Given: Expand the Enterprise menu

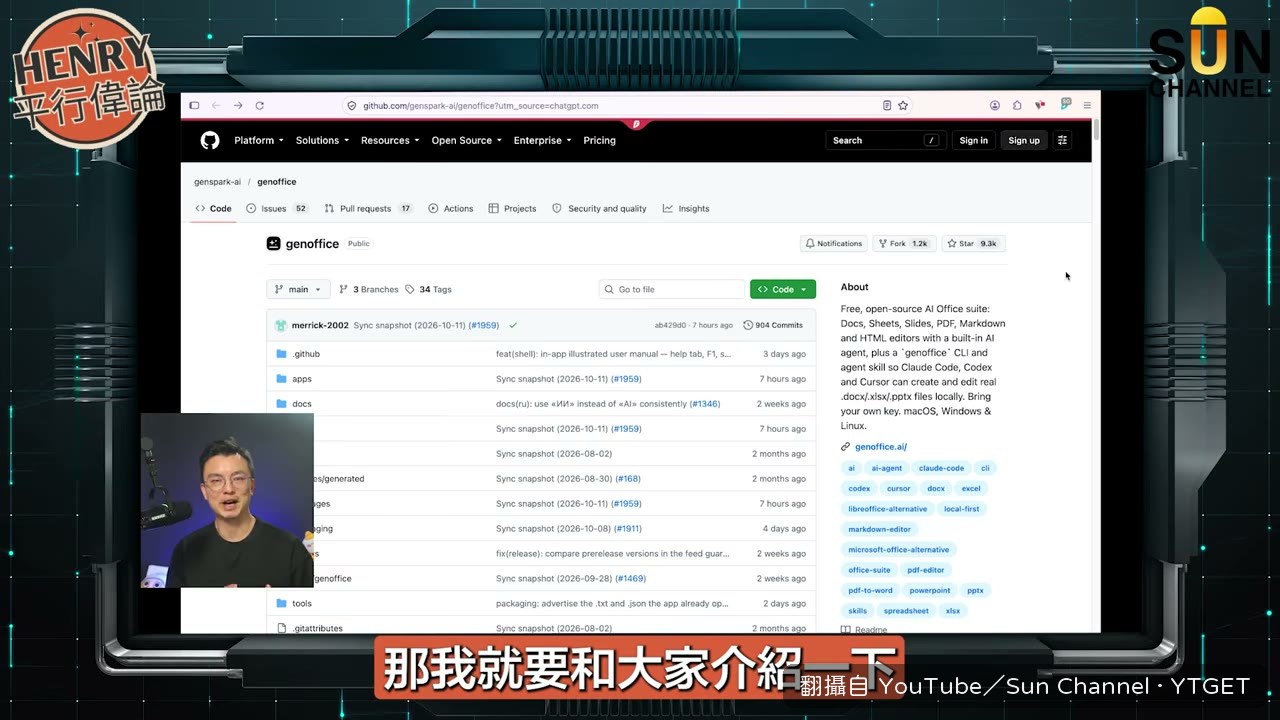Looking at the screenshot, I should pyautogui.click(x=543, y=140).
